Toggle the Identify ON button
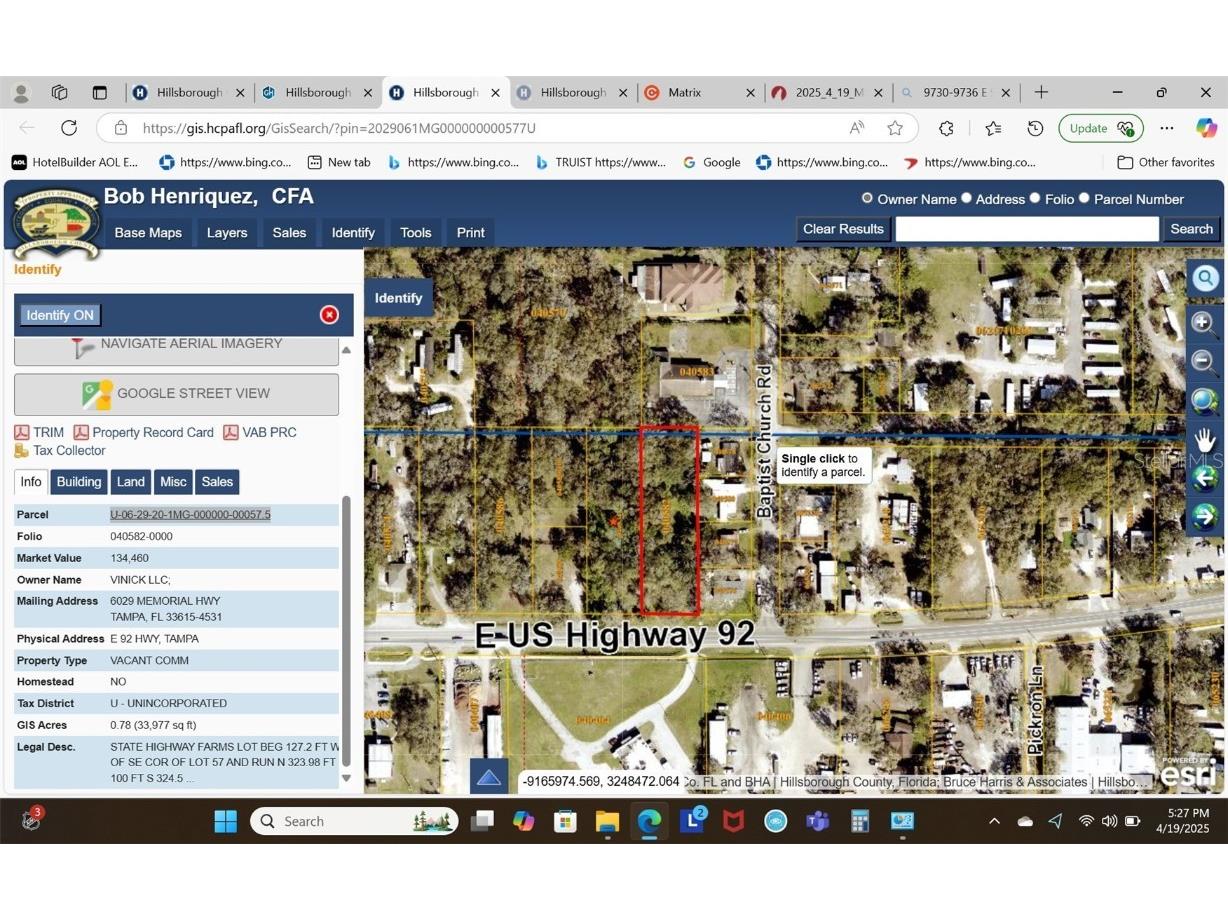1228x921 pixels. pyautogui.click(x=60, y=315)
